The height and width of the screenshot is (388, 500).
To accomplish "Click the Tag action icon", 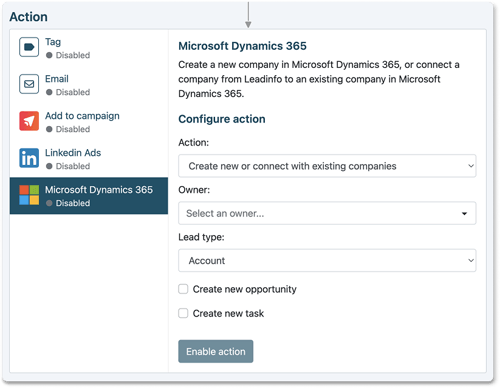I will coord(29,47).
